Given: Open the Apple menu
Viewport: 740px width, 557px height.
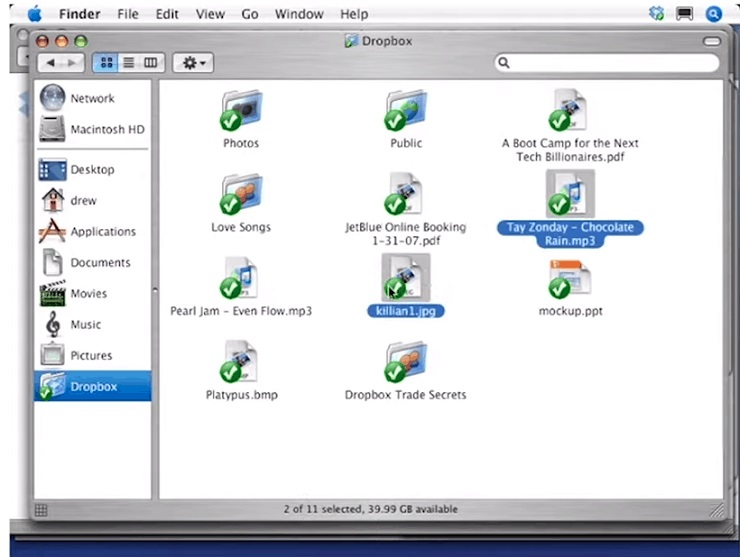Looking at the screenshot, I should coord(35,14).
